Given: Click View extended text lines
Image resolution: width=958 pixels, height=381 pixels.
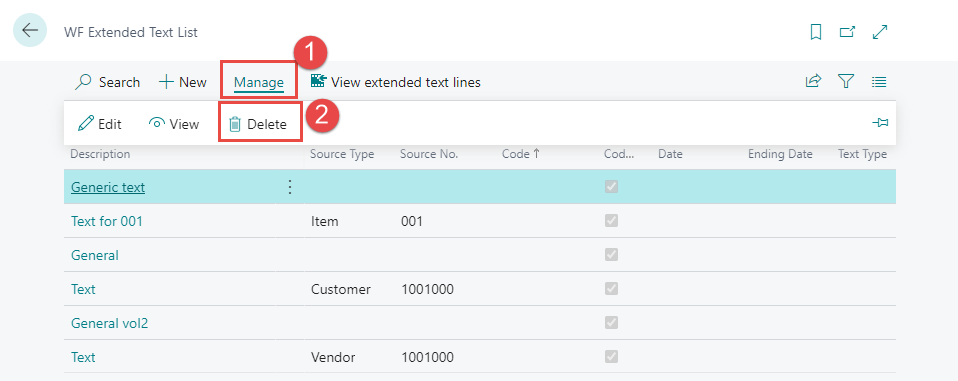Looking at the screenshot, I should (395, 82).
